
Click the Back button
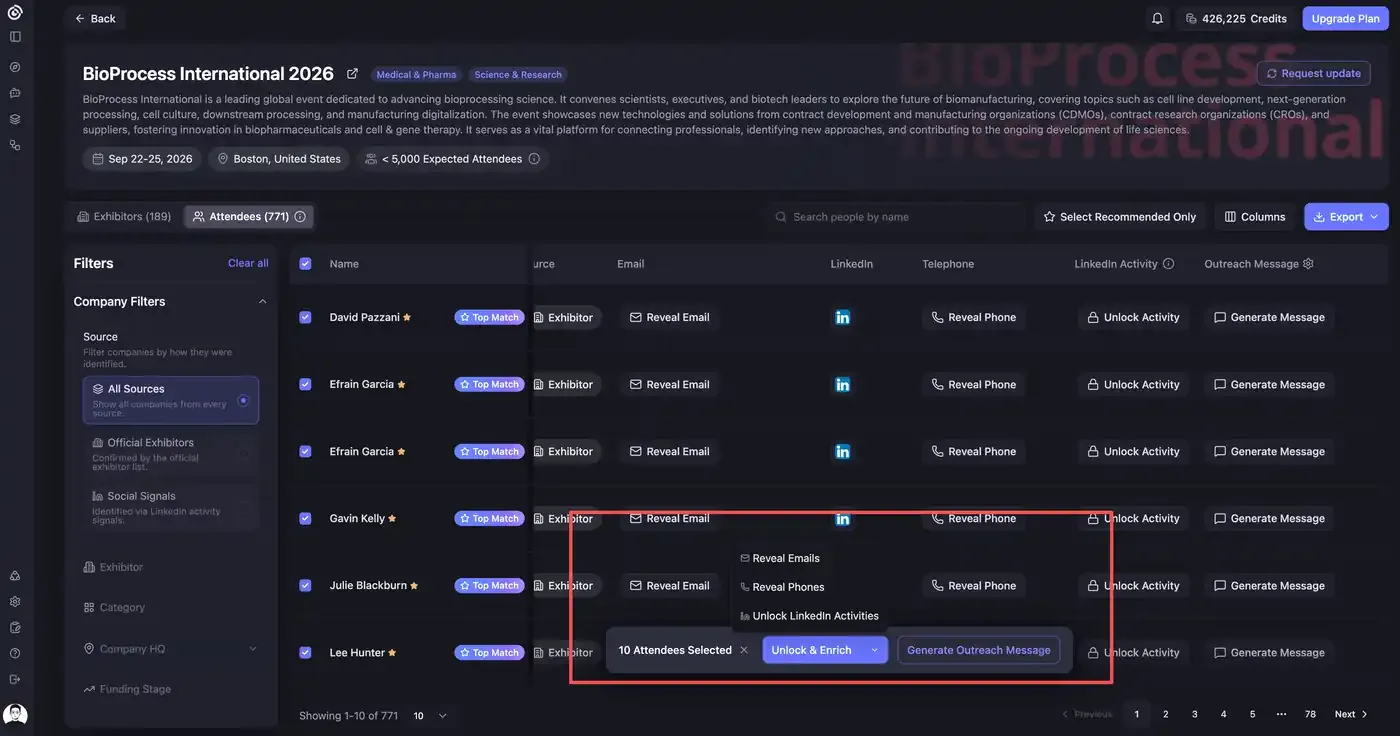(95, 18)
